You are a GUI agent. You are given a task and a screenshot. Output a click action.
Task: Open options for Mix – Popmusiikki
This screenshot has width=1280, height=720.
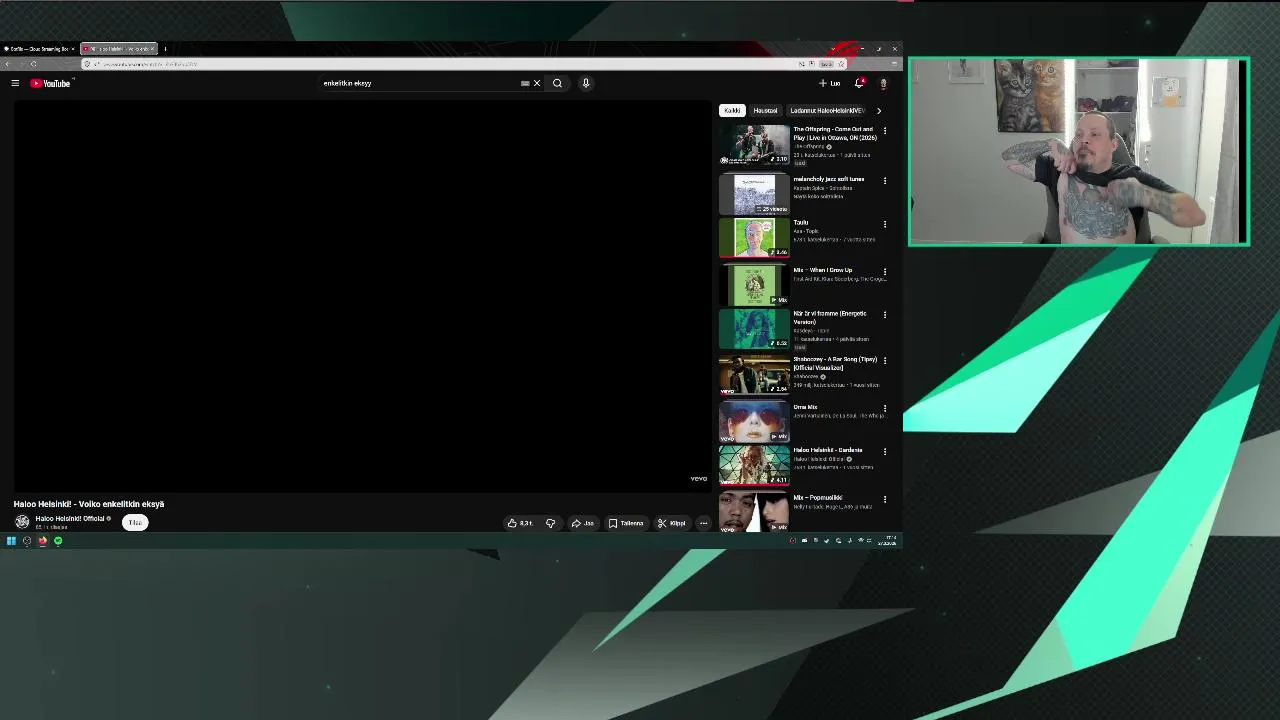pyautogui.click(x=884, y=498)
